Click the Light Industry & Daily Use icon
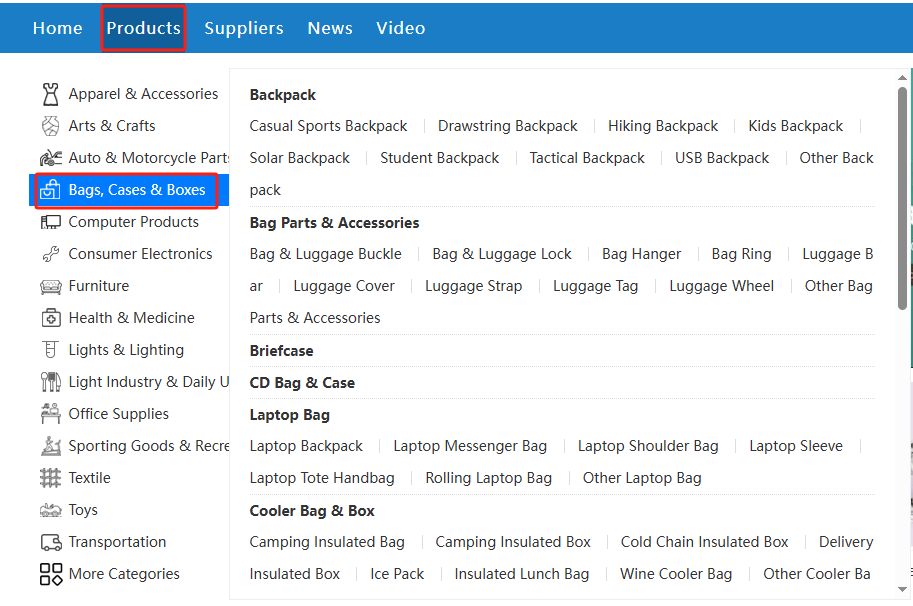This screenshot has height=606, width=913. tap(51, 382)
